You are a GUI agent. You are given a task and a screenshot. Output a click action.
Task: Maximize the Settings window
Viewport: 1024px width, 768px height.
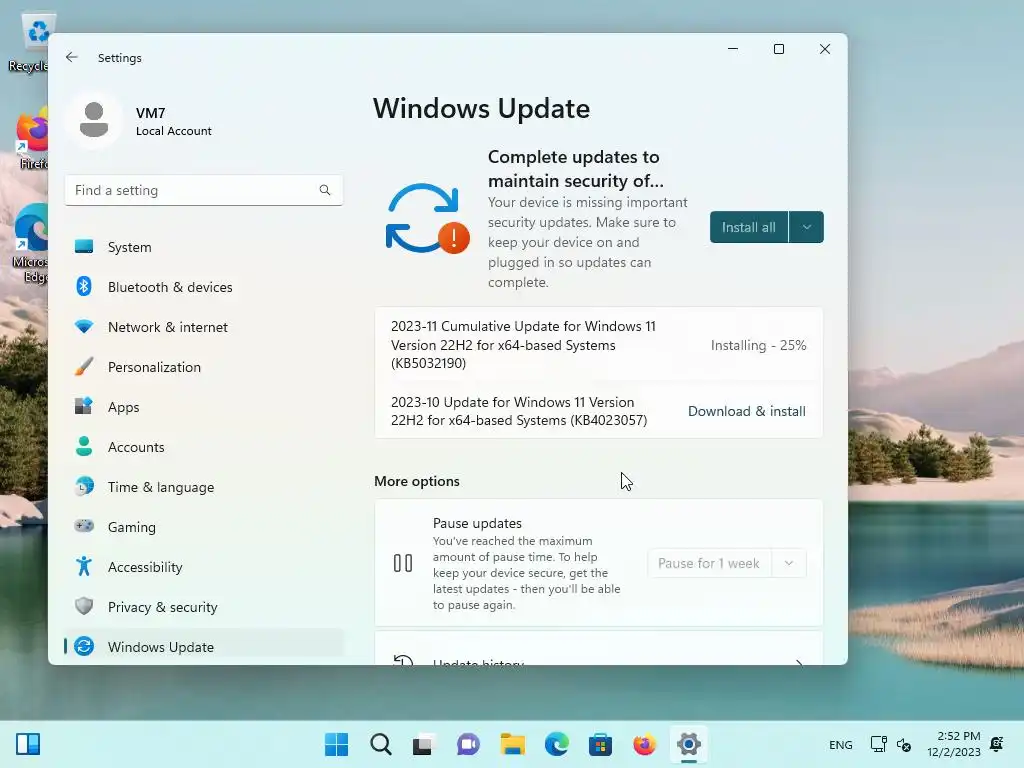[x=778, y=49]
